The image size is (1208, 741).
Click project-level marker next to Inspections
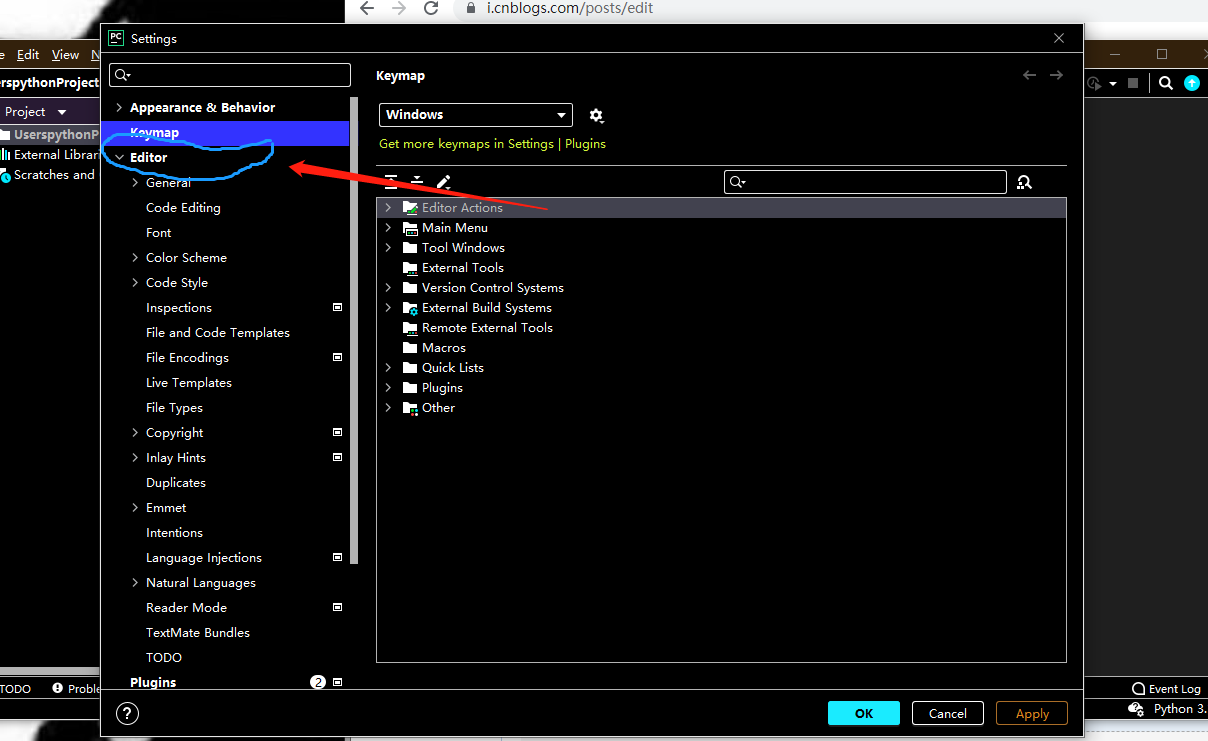pos(337,307)
